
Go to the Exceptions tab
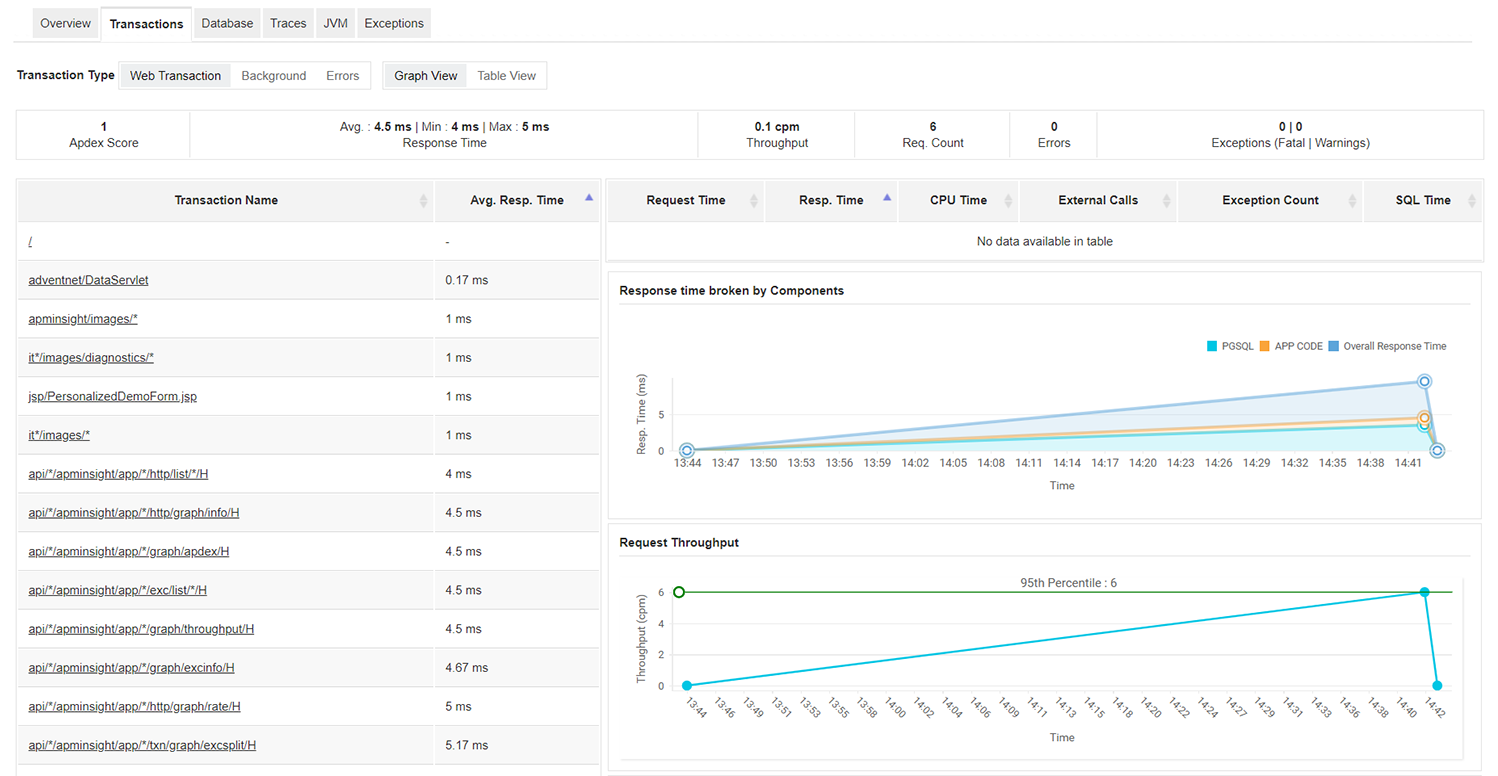393,23
